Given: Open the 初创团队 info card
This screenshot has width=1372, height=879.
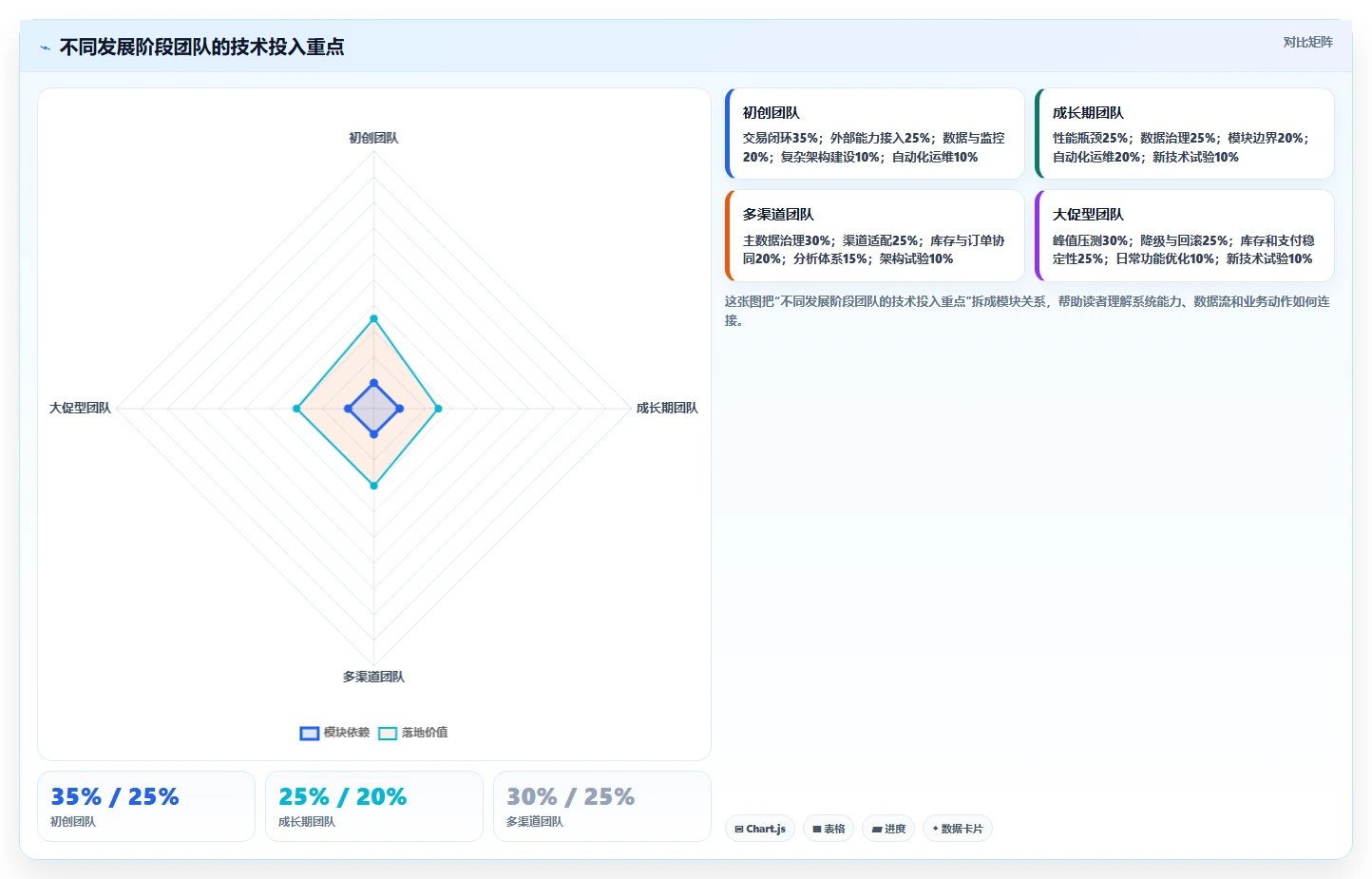Looking at the screenshot, I should (874, 134).
